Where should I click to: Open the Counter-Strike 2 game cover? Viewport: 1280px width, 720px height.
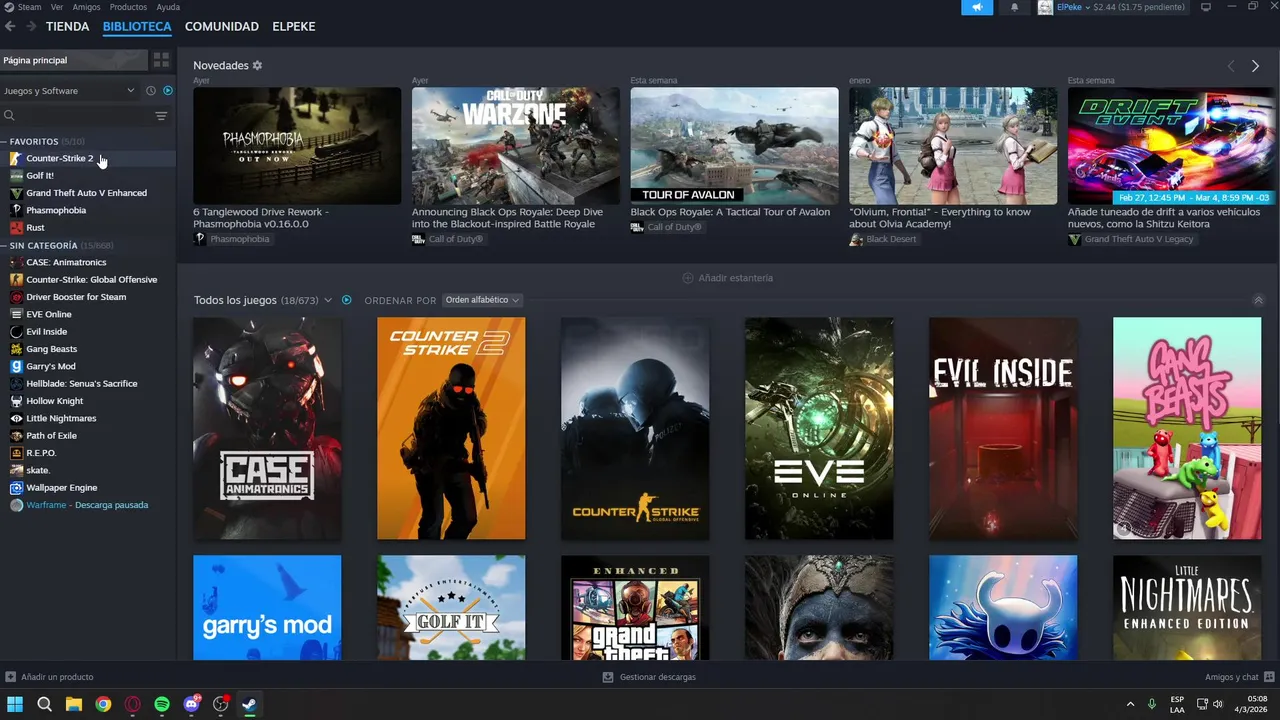(x=451, y=428)
